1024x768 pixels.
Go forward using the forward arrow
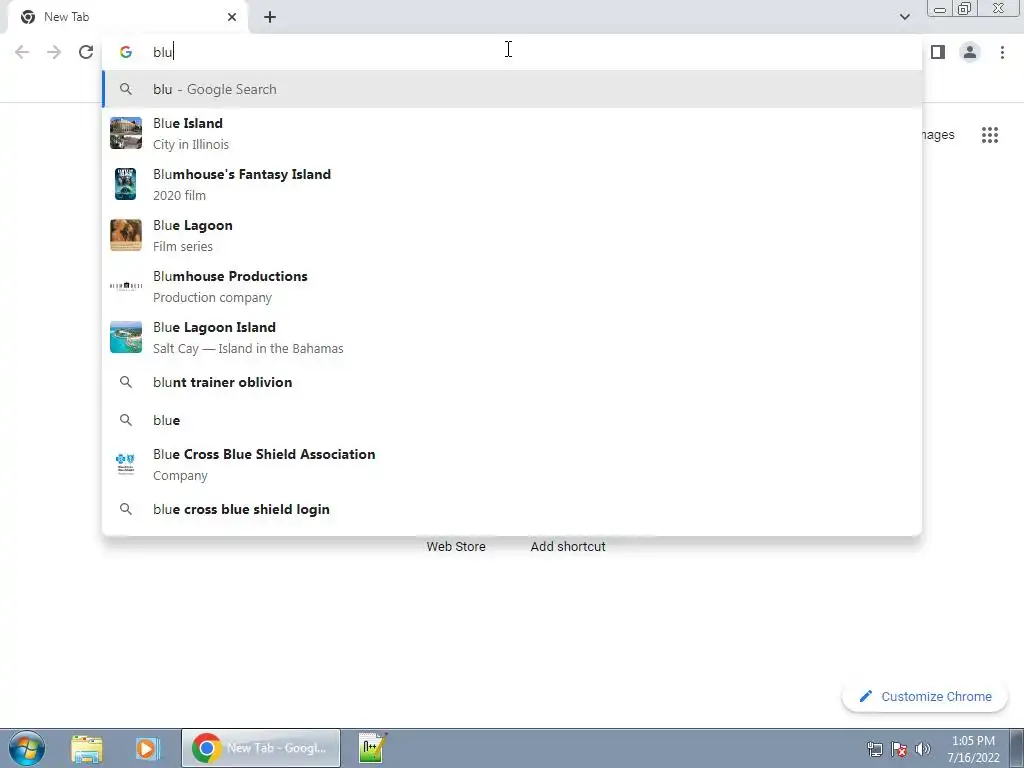[54, 52]
